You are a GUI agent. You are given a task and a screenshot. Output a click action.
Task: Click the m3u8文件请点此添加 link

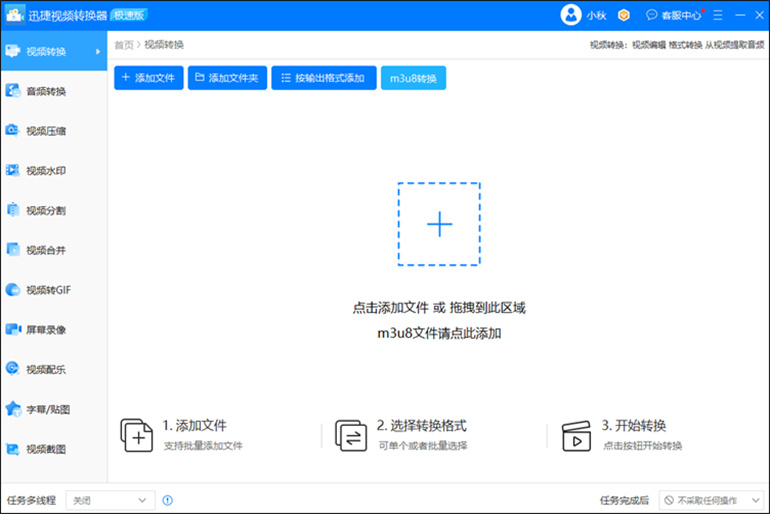439,333
